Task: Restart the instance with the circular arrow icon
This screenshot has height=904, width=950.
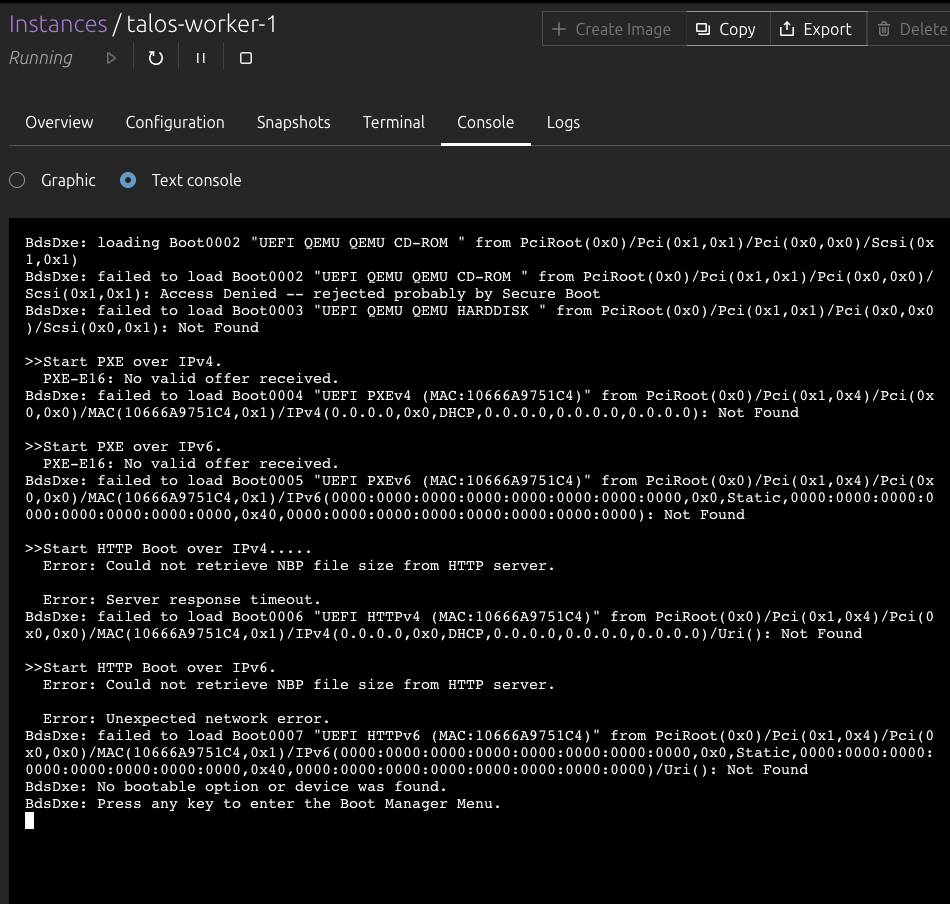Action: click(x=156, y=58)
